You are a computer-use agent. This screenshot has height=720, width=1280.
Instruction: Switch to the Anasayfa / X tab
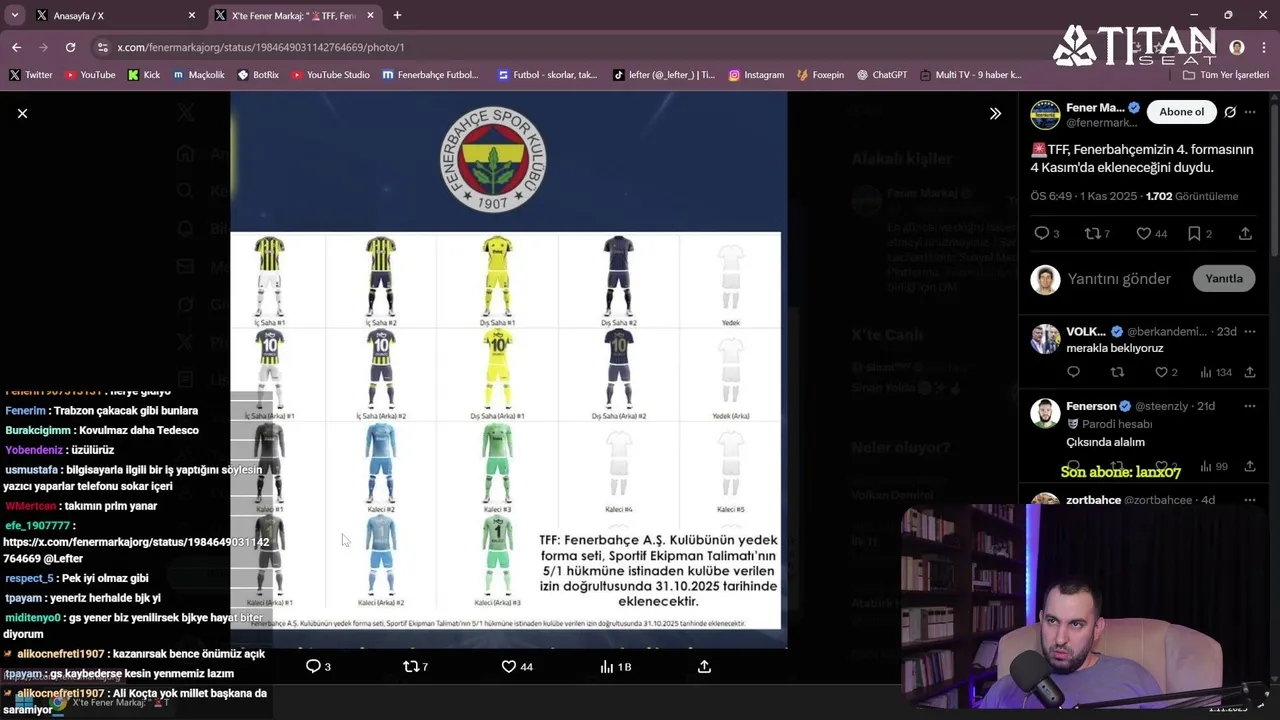point(105,16)
